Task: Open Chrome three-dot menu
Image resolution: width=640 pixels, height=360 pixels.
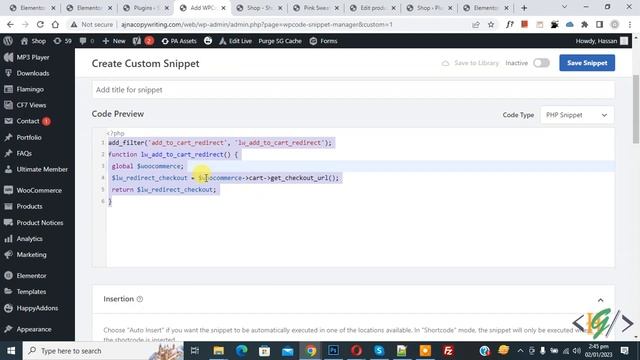Action: coord(630,24)
